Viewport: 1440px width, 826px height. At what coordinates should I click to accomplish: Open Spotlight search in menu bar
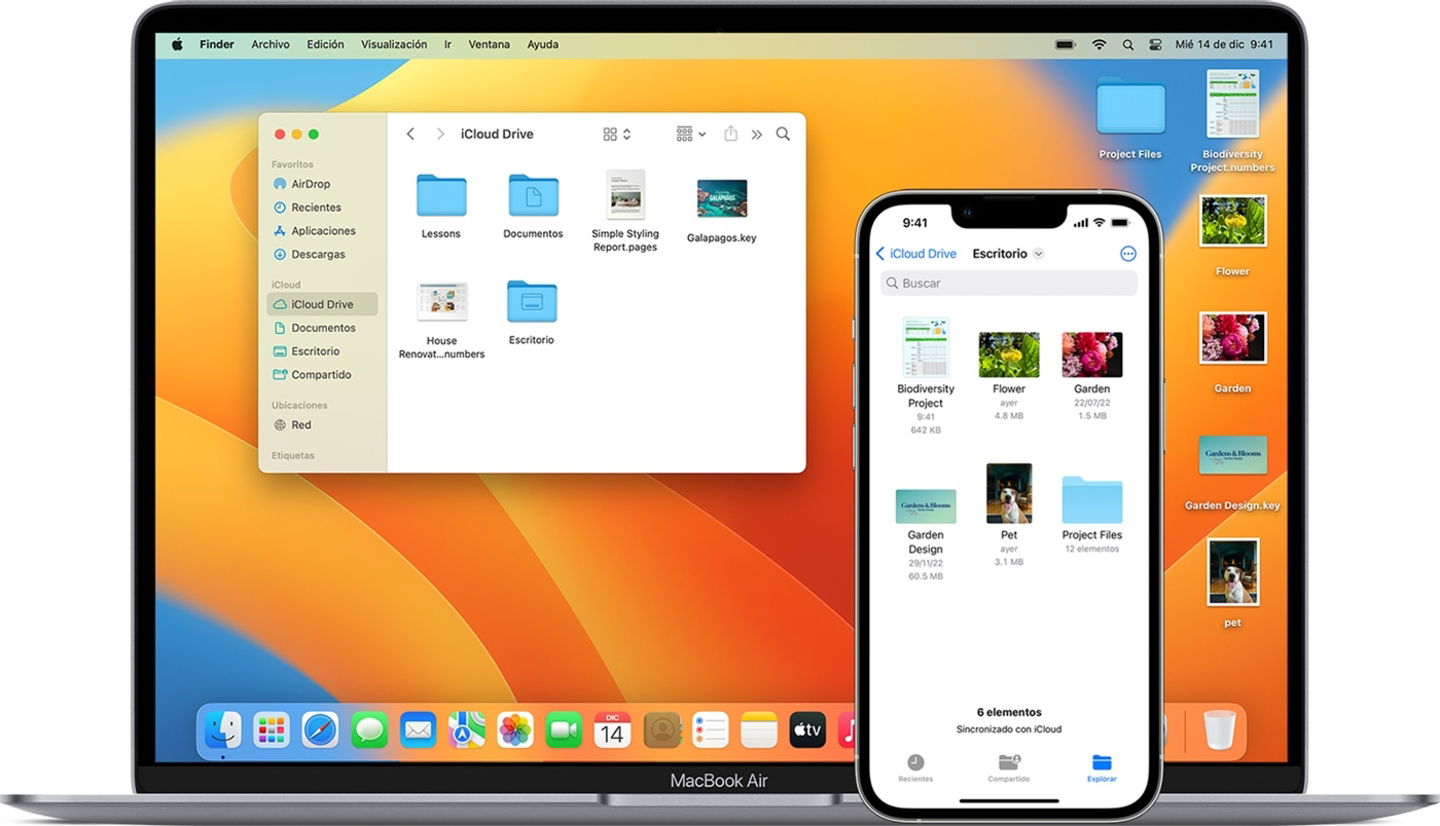(x=1128, y=44)
